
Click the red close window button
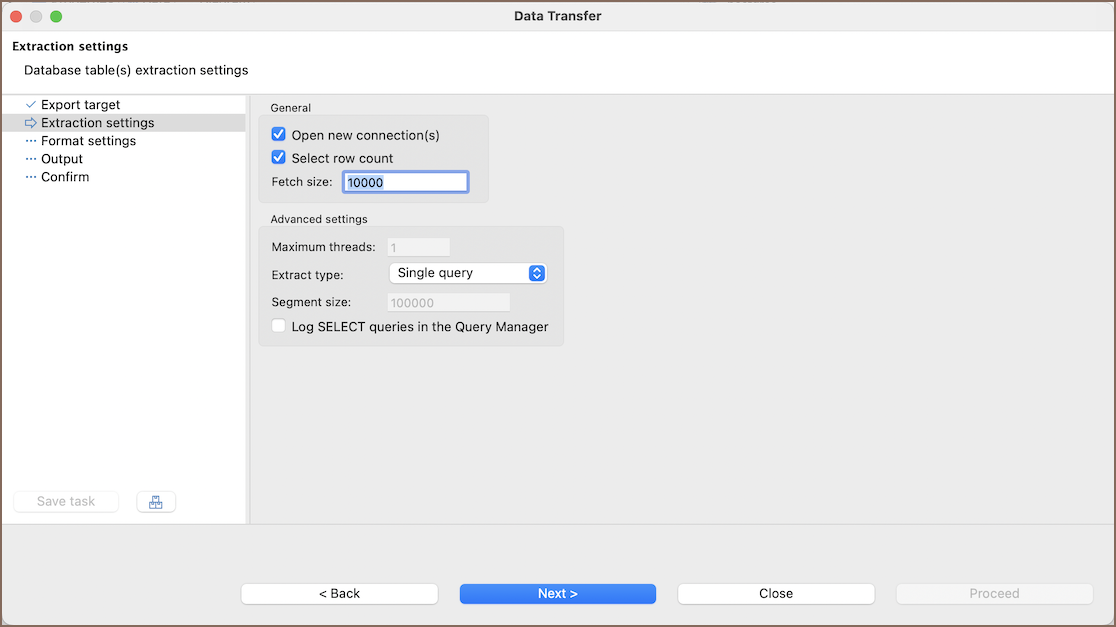click(16, 16)
